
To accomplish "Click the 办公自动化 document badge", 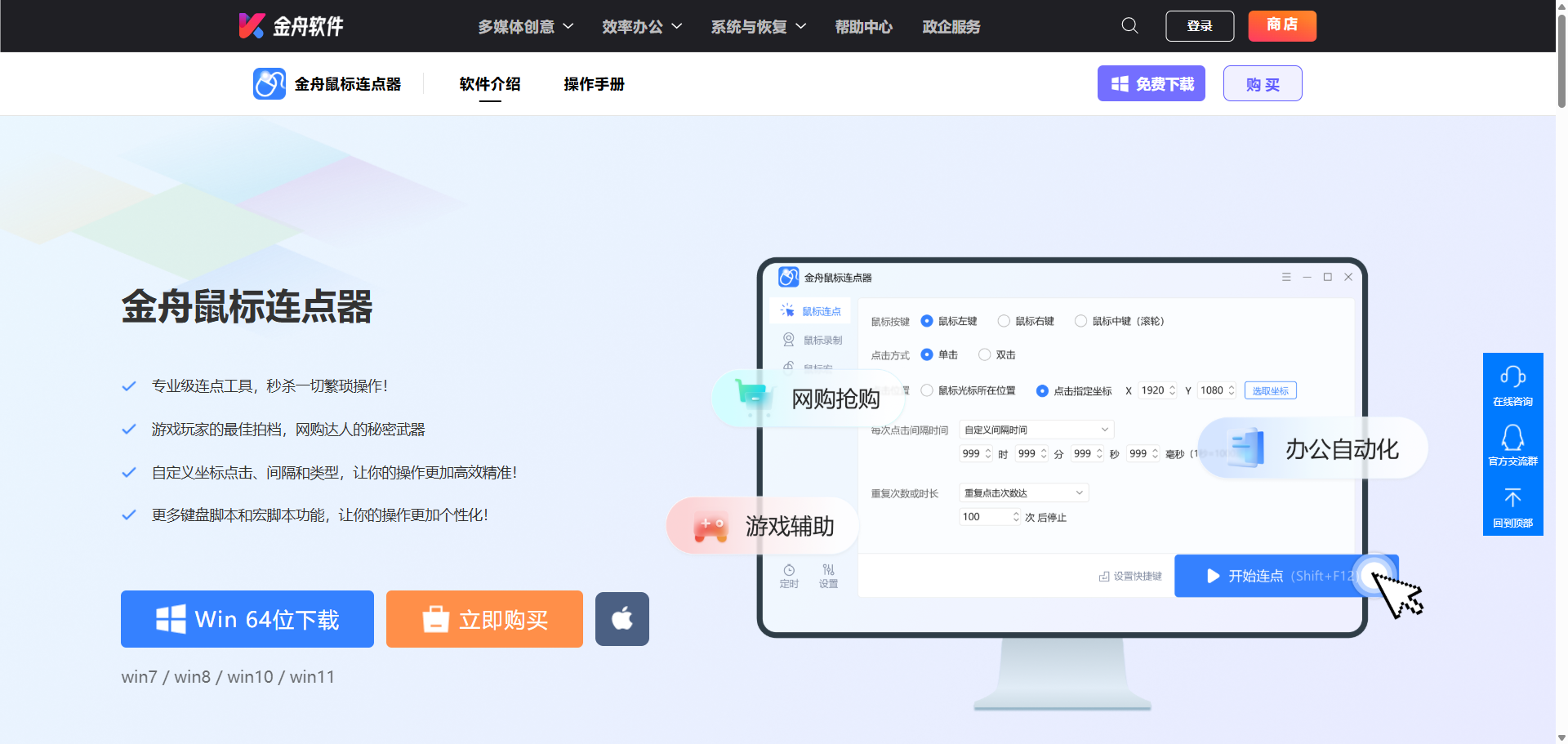I will click(x=1312, y=448).
